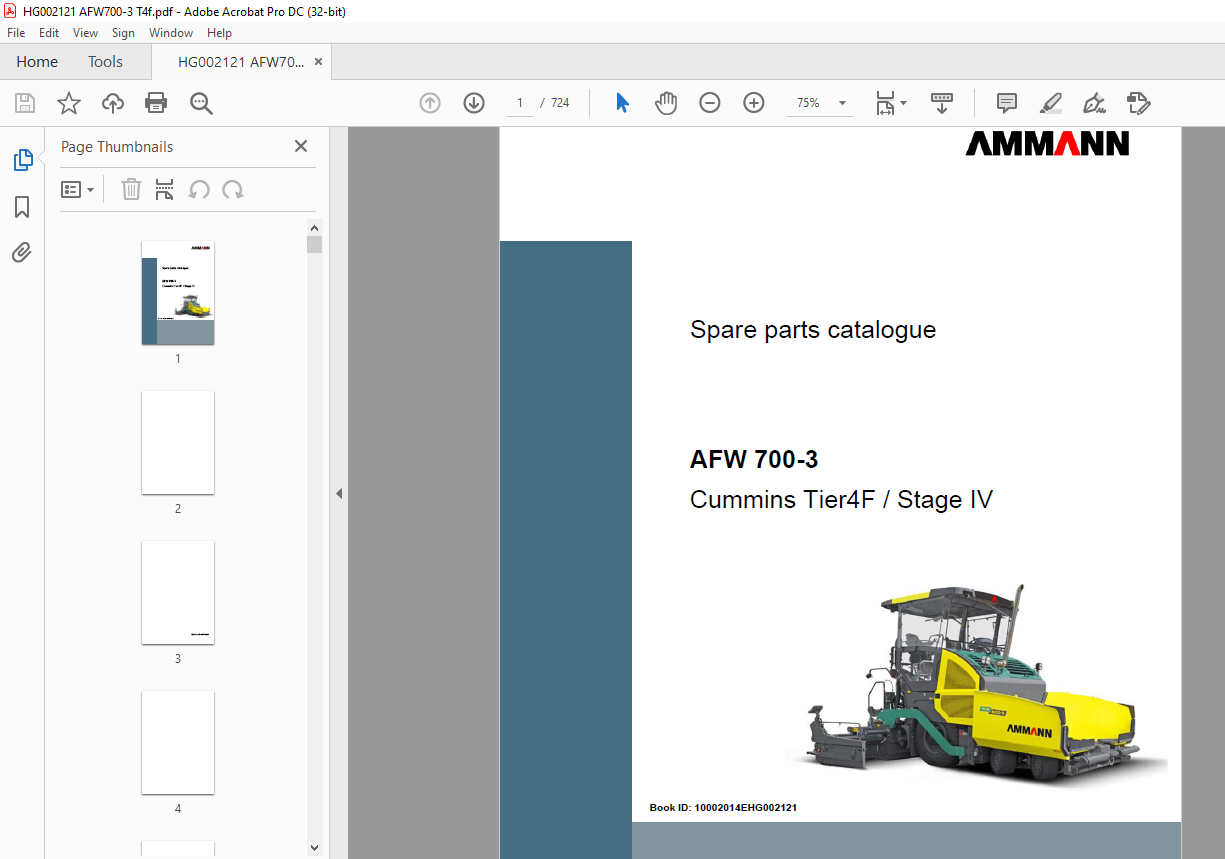Viewport: 1225px width, 859px height.
Task: Click the upload to cloud icon
Action: 113,103
